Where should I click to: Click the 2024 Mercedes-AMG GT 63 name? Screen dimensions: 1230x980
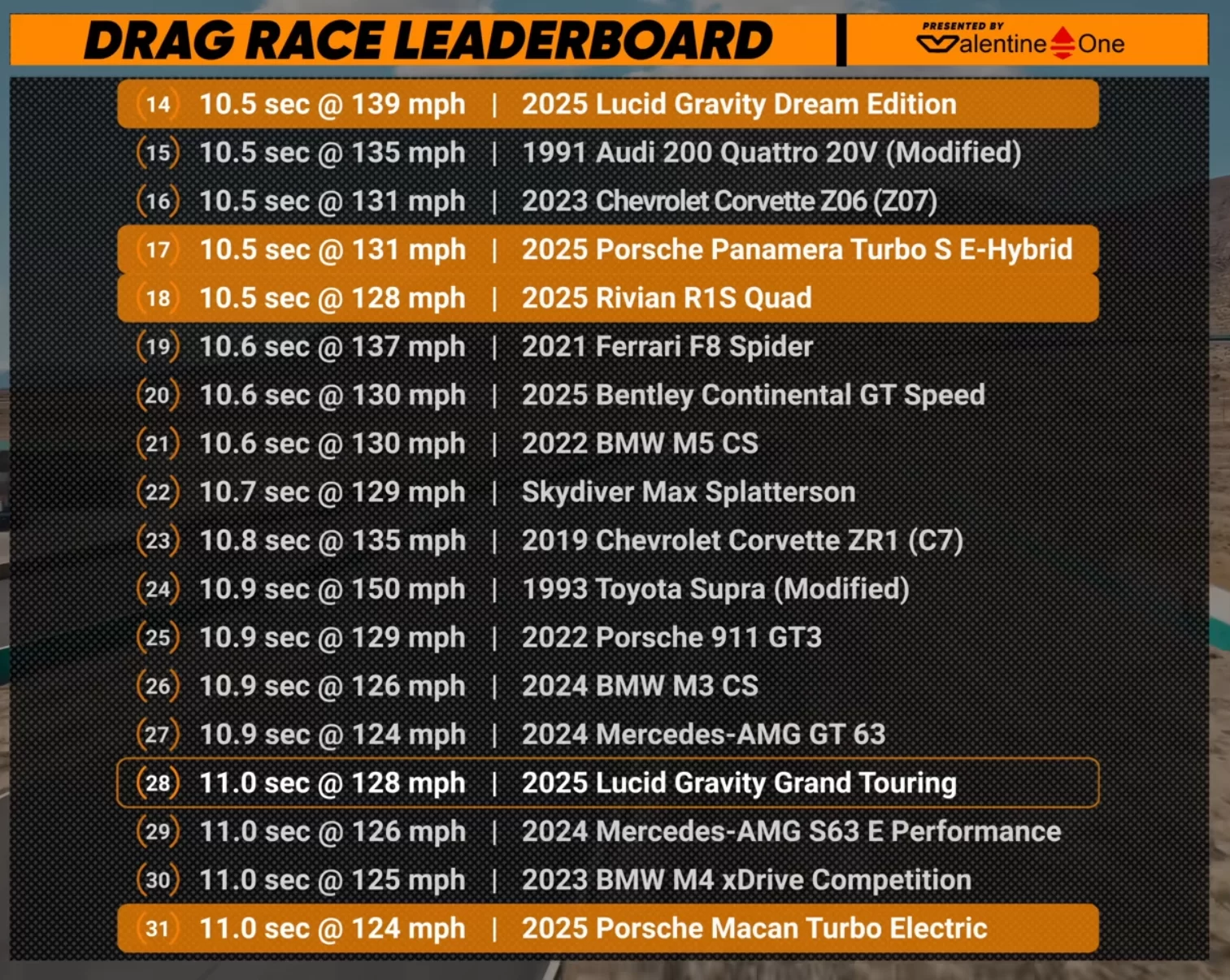click(703, 735)
